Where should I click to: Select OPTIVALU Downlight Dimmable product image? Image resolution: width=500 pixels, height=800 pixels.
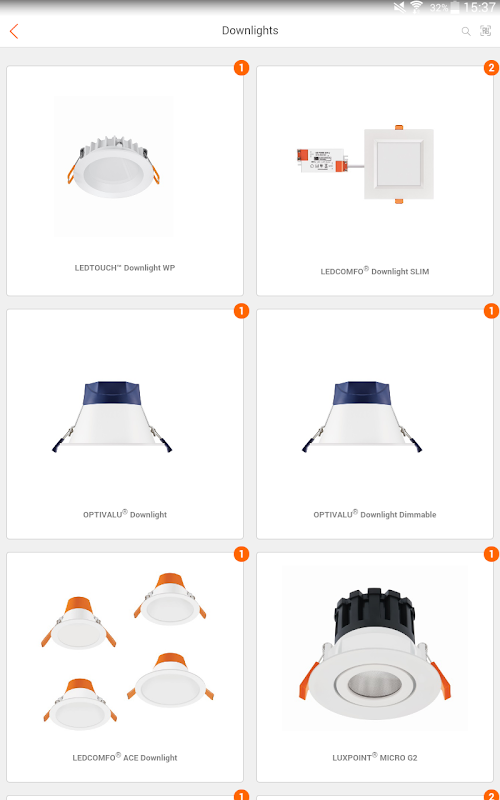point(362,416)
